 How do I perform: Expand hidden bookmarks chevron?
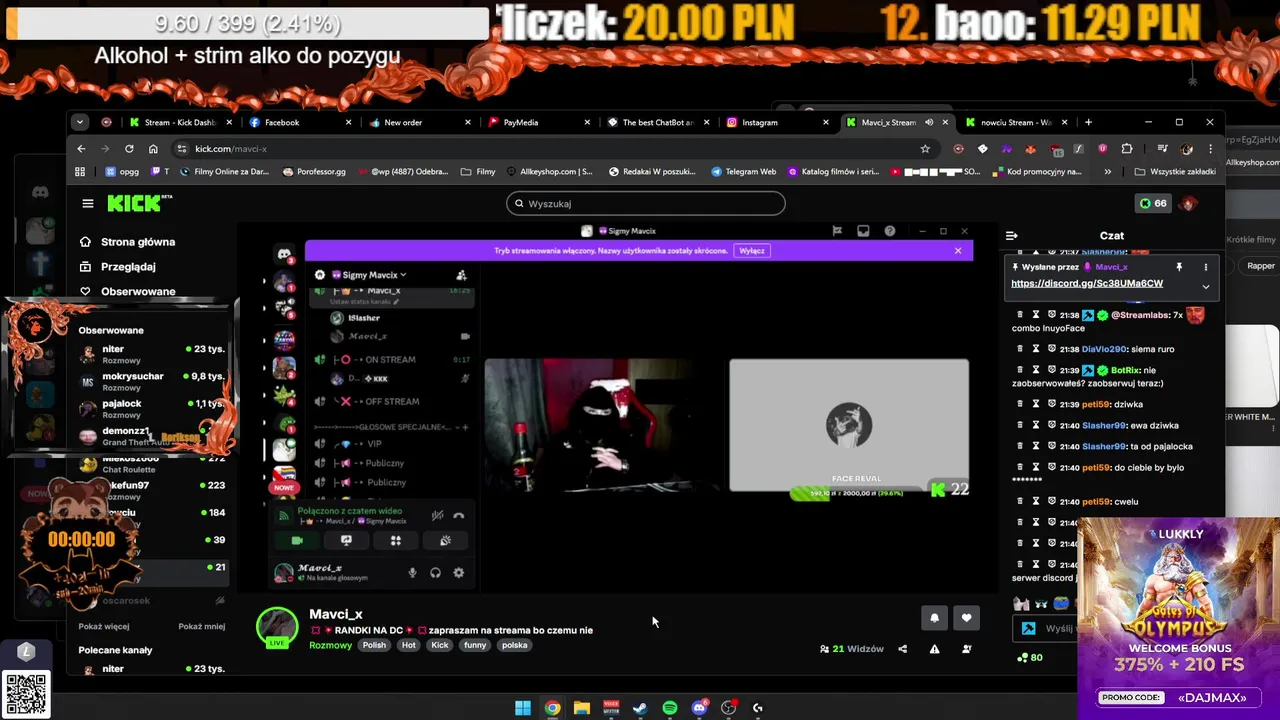point(1107,172)
